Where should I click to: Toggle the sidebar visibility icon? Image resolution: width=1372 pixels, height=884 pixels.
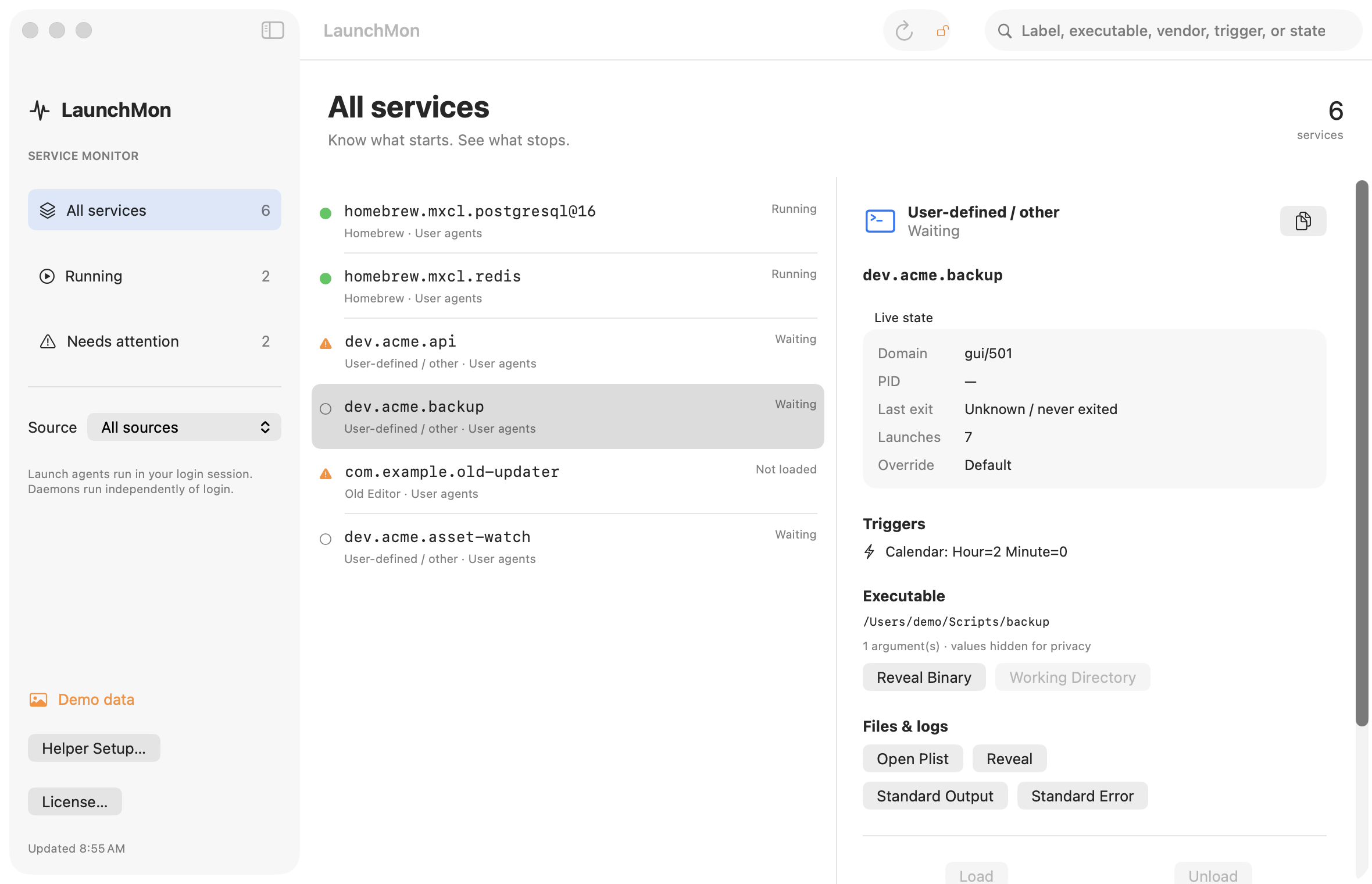click(x=272, y=30)
